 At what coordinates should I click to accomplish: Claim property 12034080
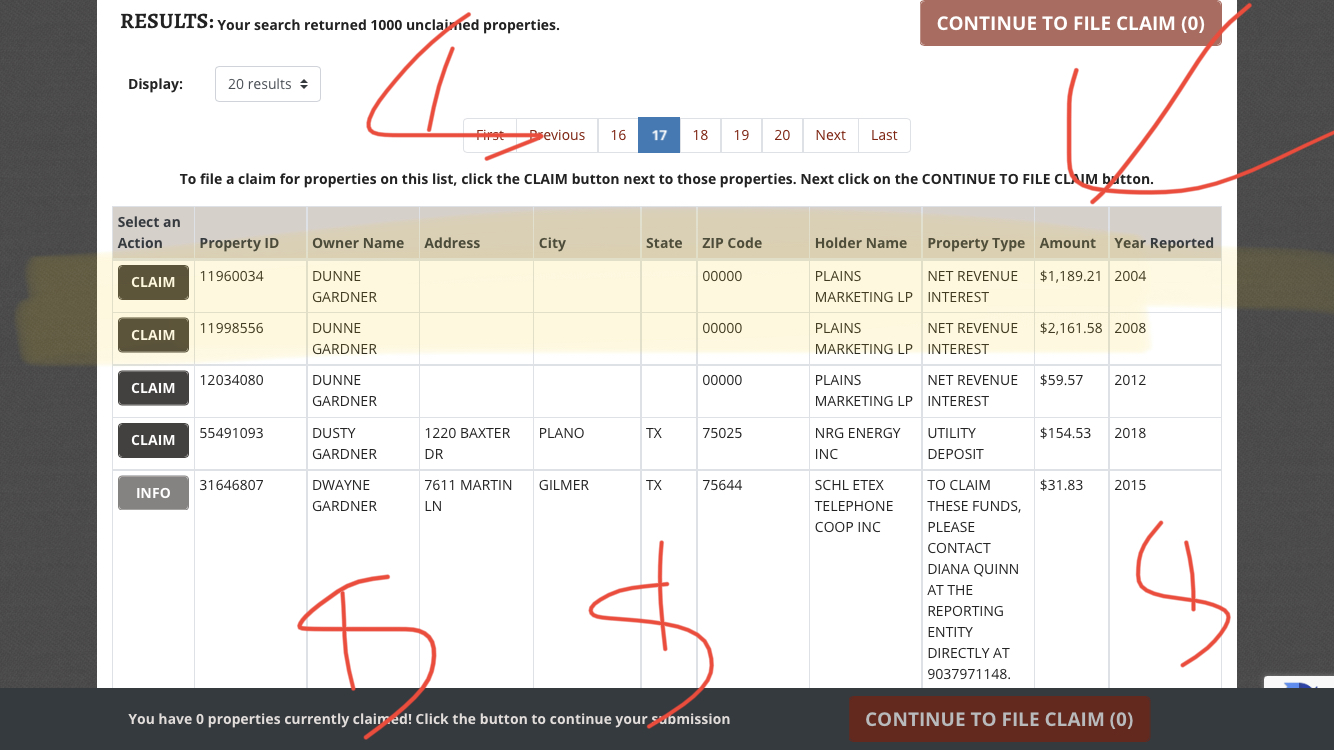coord(153,388)
